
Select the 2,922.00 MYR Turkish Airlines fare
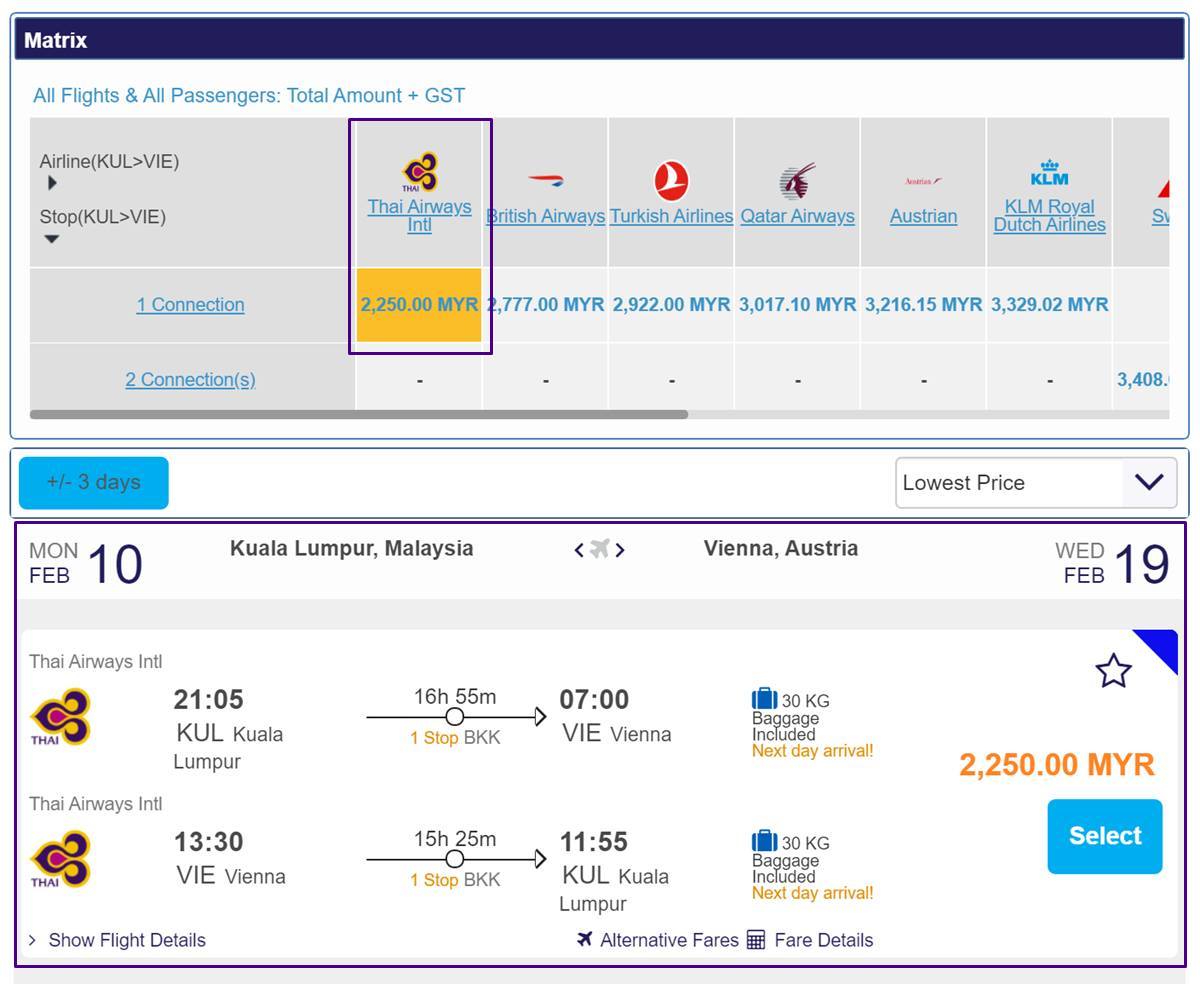click(x=672, y=305)
